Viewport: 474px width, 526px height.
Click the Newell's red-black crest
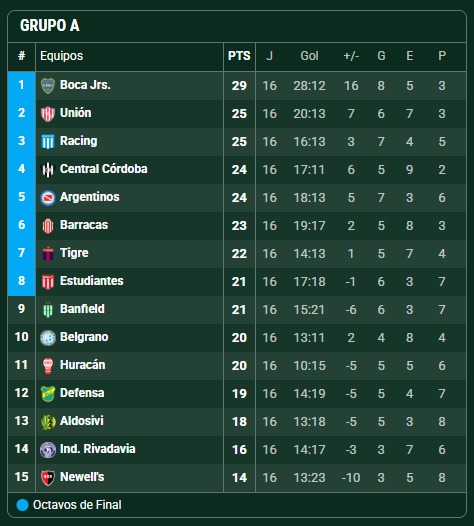coord(48,478)
